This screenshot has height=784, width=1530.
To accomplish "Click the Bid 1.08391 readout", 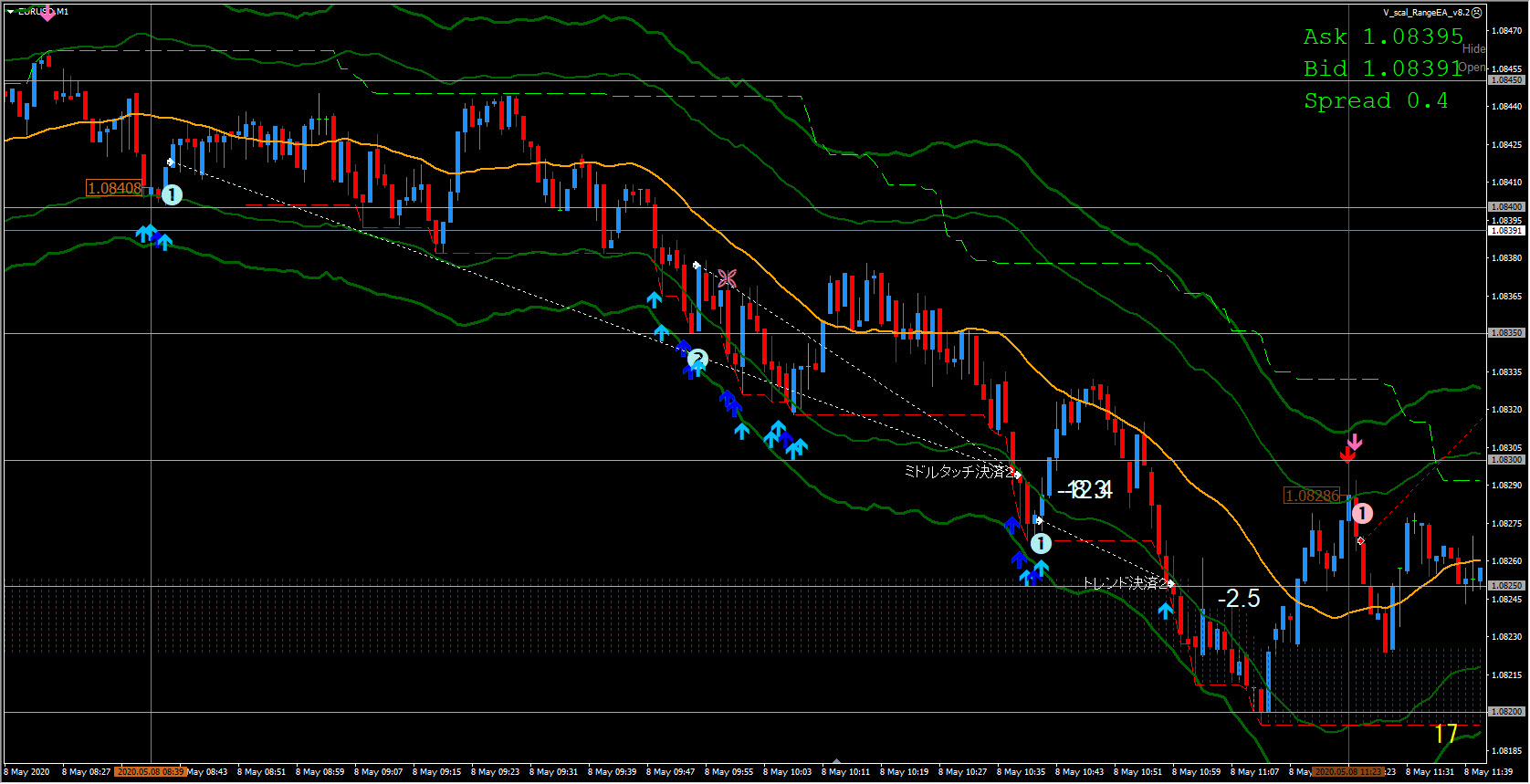I will [1383, 68].
